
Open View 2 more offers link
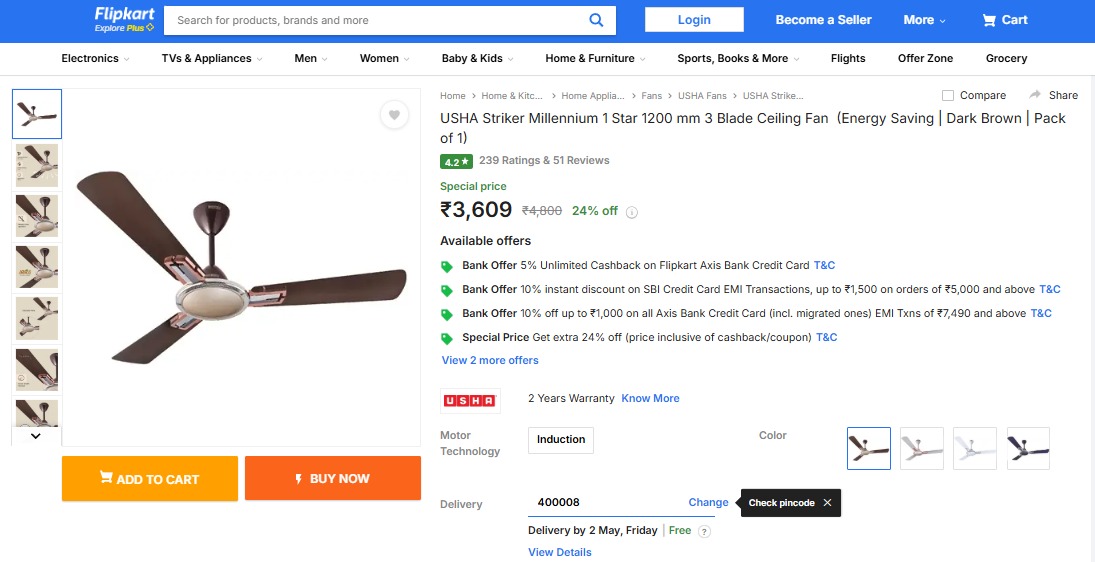click(490, 360)
